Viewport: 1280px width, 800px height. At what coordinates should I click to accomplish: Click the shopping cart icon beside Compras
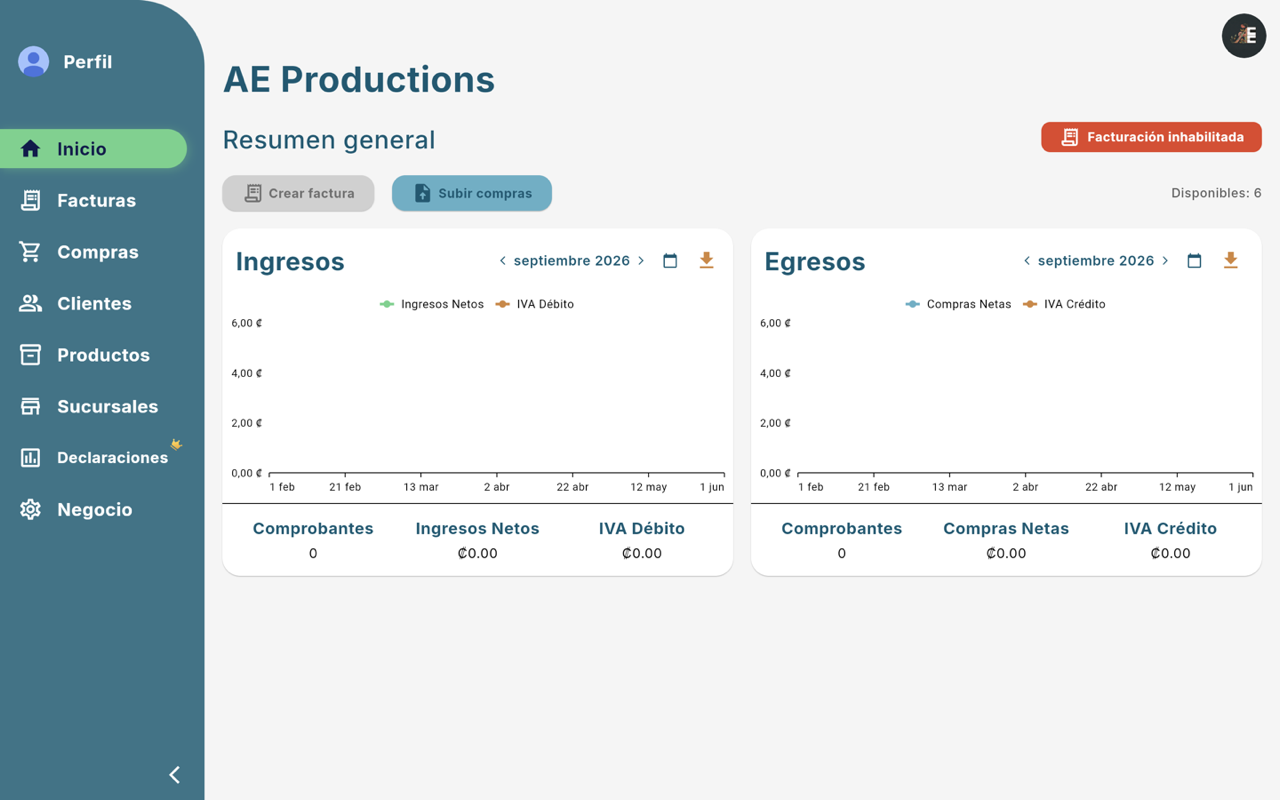[31, 252]
